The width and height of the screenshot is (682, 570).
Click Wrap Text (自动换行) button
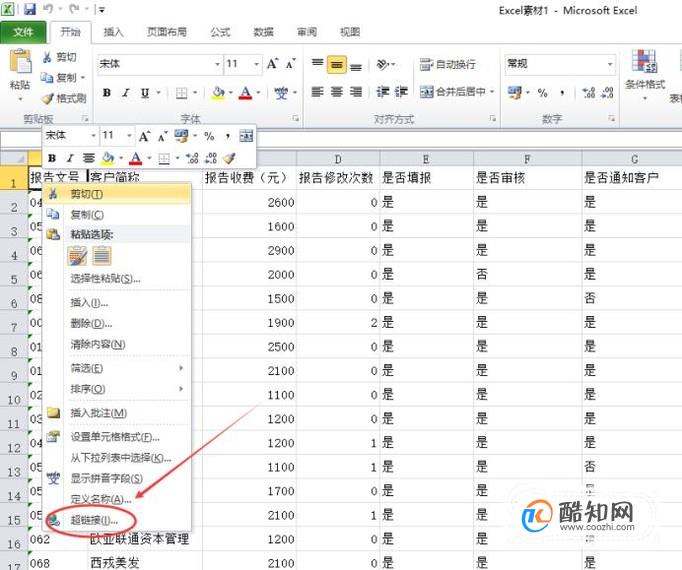click(x=448, y=64)
